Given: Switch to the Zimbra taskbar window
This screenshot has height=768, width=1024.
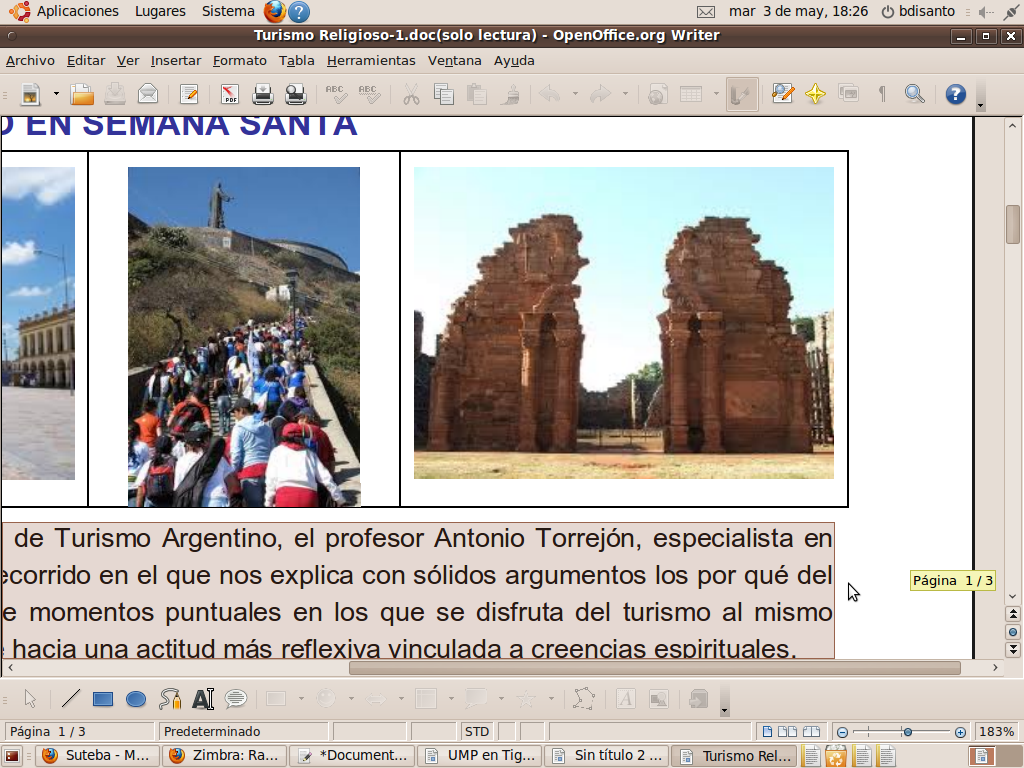Looking at the screenshot, I should coord(224,755).
